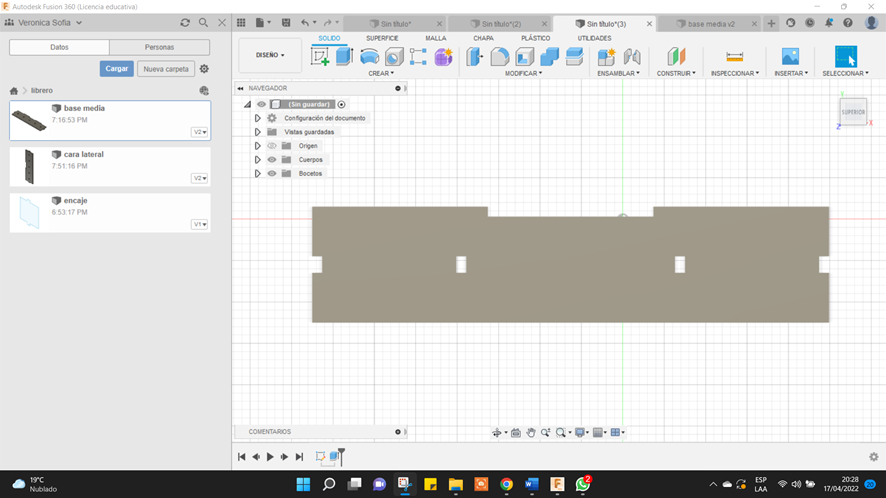The width and height of the screenshot is (886, 498).
Task: Select the Combine tool
Action: click(549, 57)
